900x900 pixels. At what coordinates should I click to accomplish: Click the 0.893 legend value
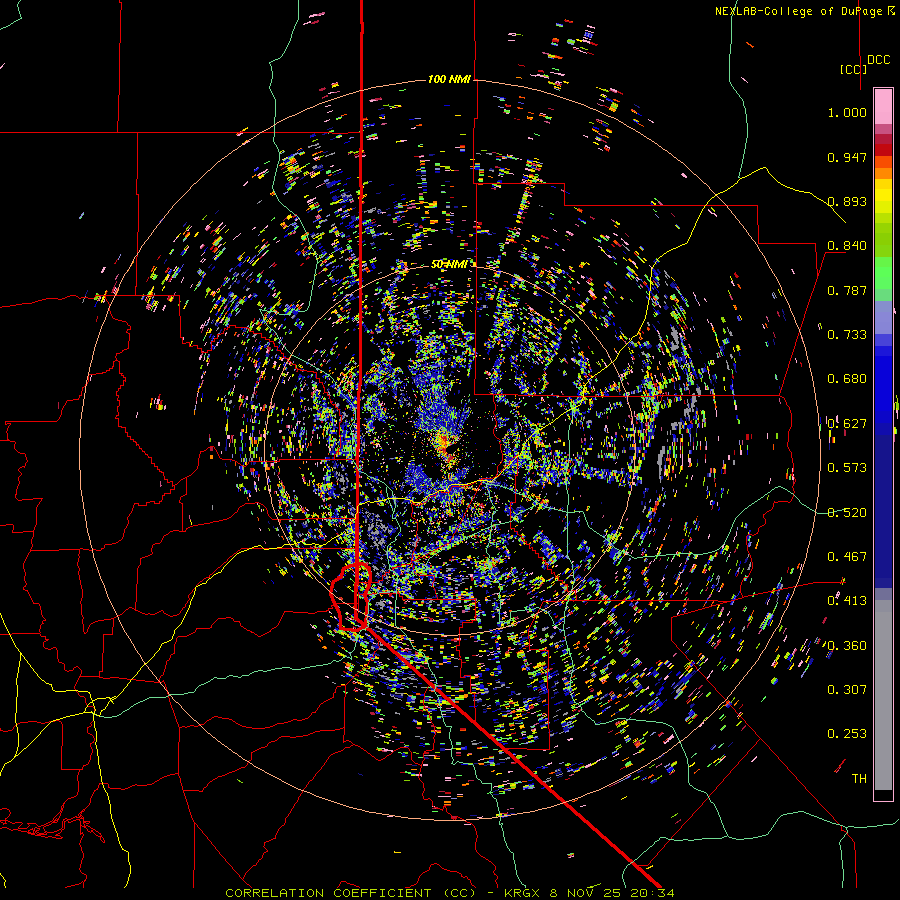coord(847,201)
